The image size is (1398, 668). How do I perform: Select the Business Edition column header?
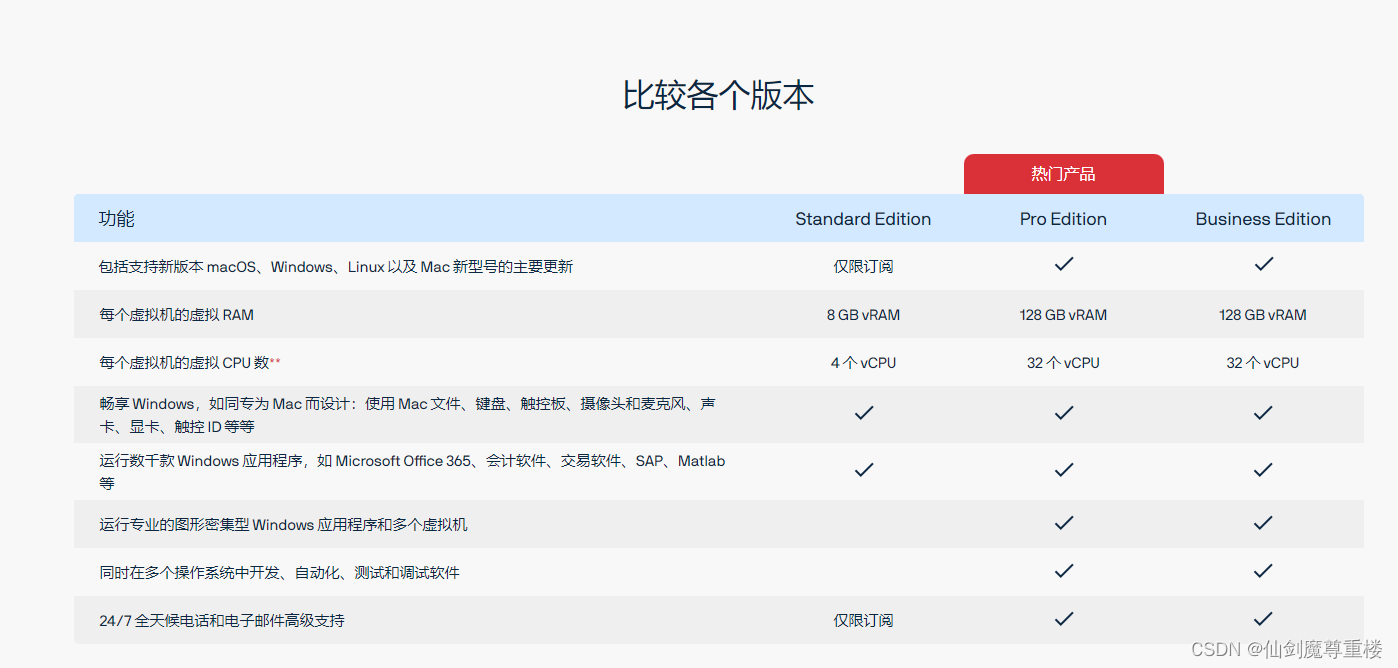coord(1263,219)
